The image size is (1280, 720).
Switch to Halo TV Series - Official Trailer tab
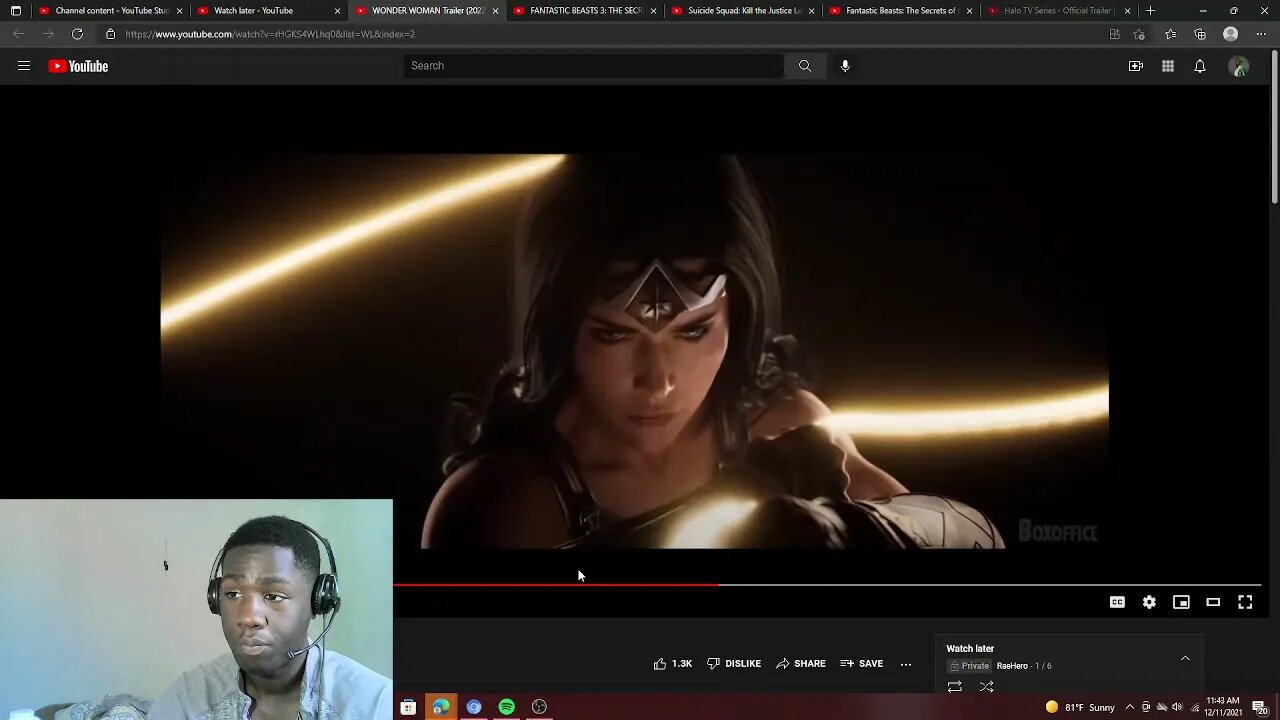tap(1059, 11)
